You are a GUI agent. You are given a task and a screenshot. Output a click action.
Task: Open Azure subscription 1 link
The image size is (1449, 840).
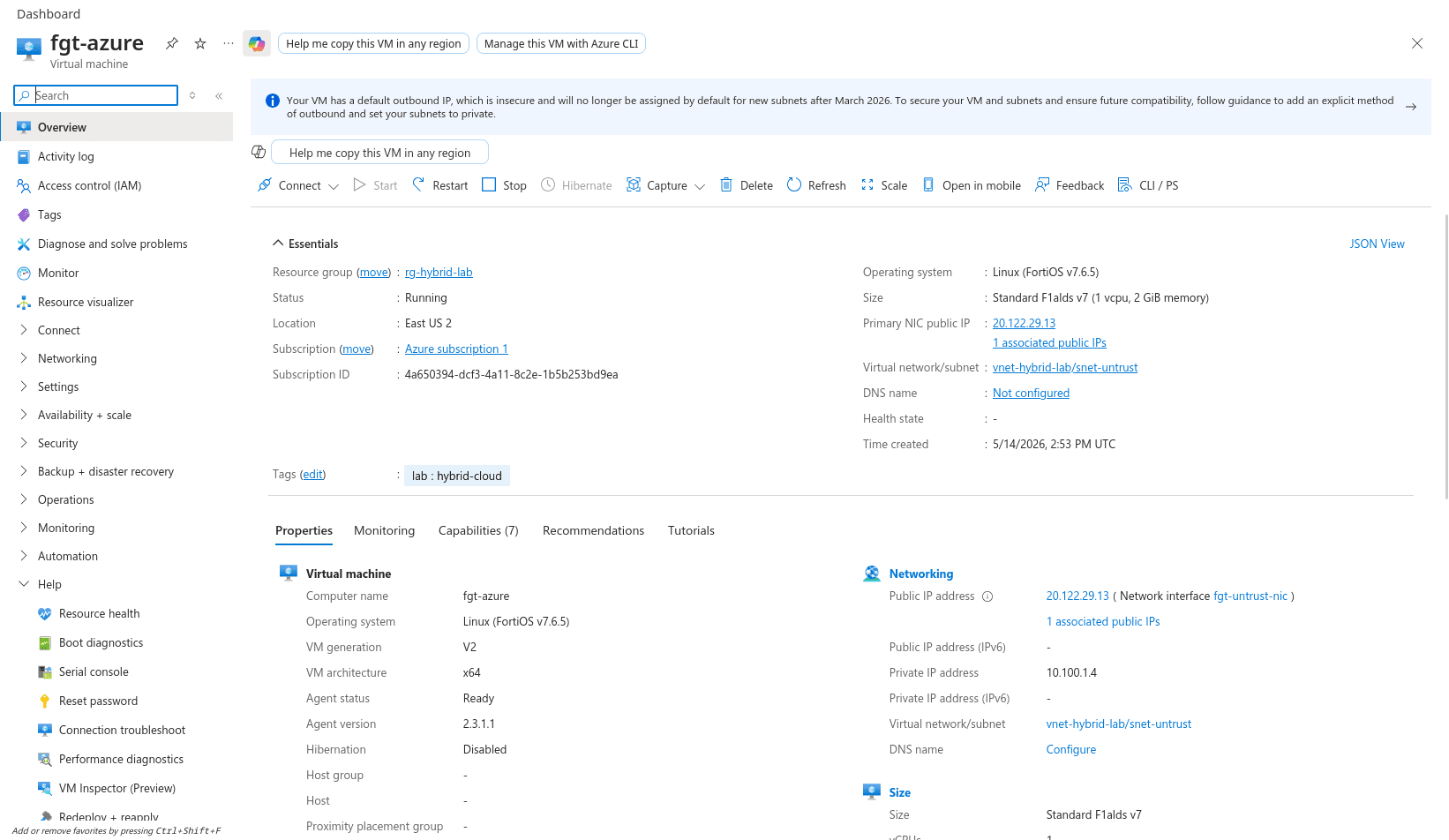click(x=456, y=349)
